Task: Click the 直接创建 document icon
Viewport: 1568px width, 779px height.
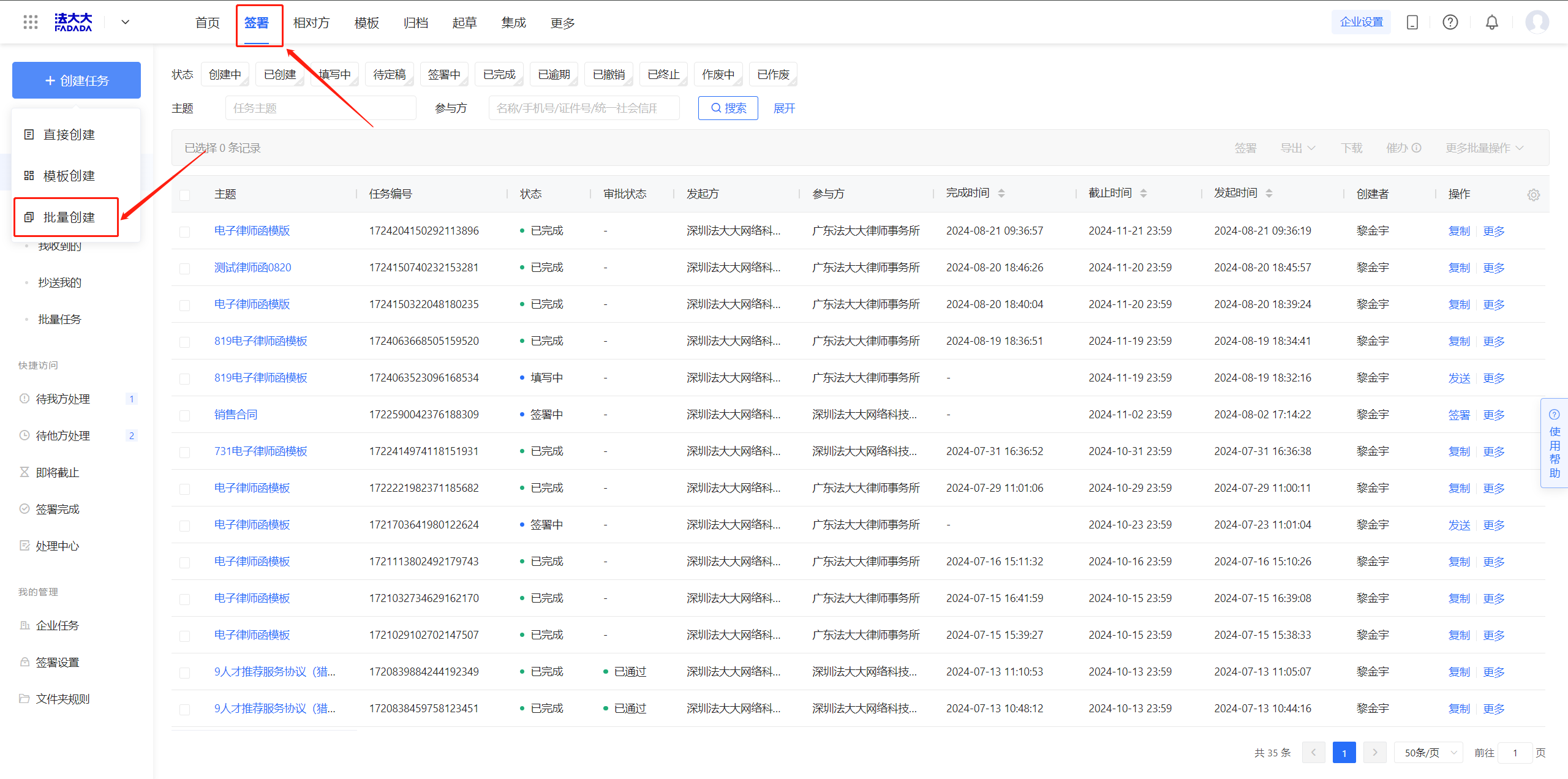Action: pos(29,135)
